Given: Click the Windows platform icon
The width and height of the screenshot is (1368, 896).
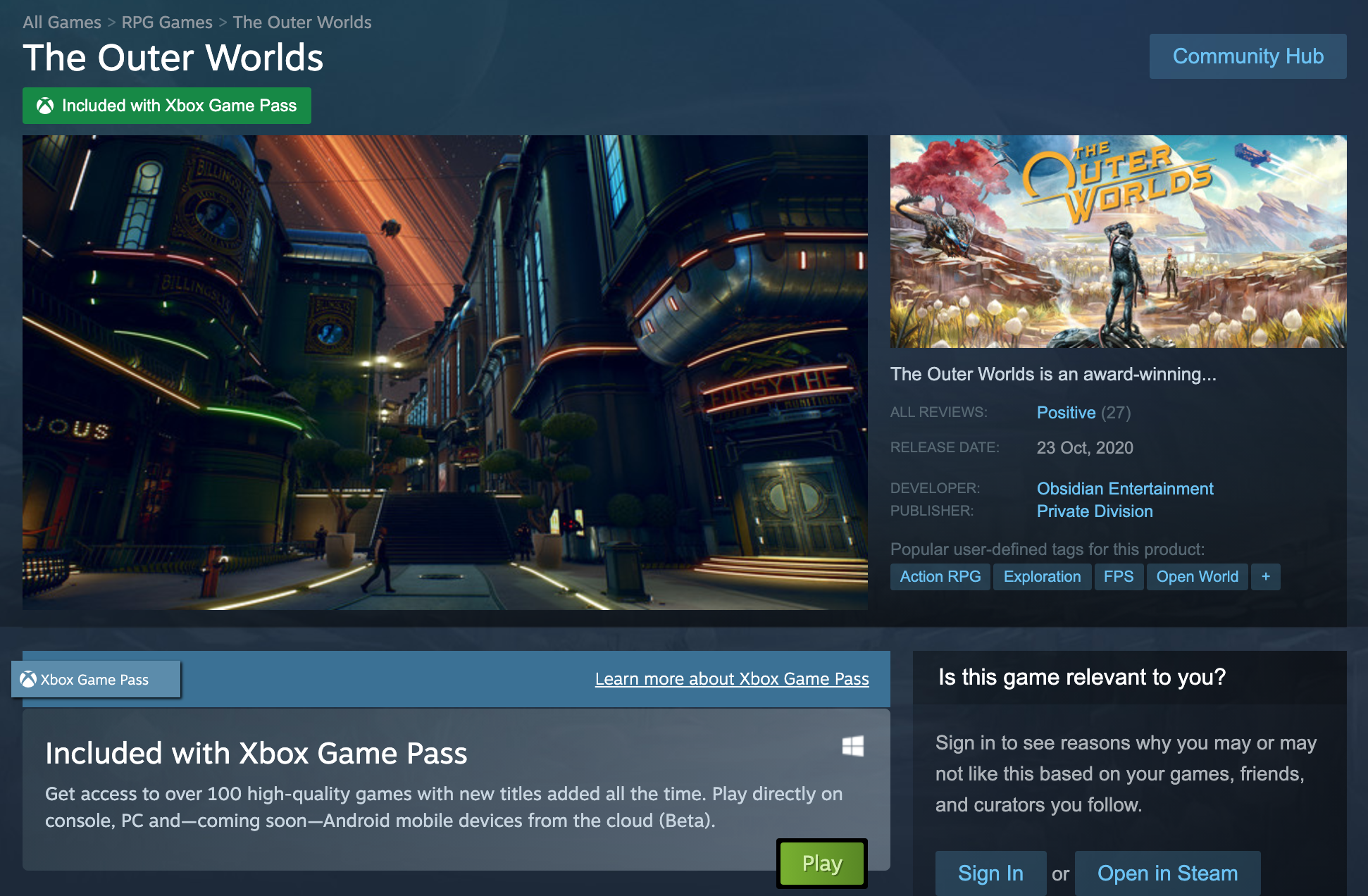Looking at the screenshot, I should [853, 746].
